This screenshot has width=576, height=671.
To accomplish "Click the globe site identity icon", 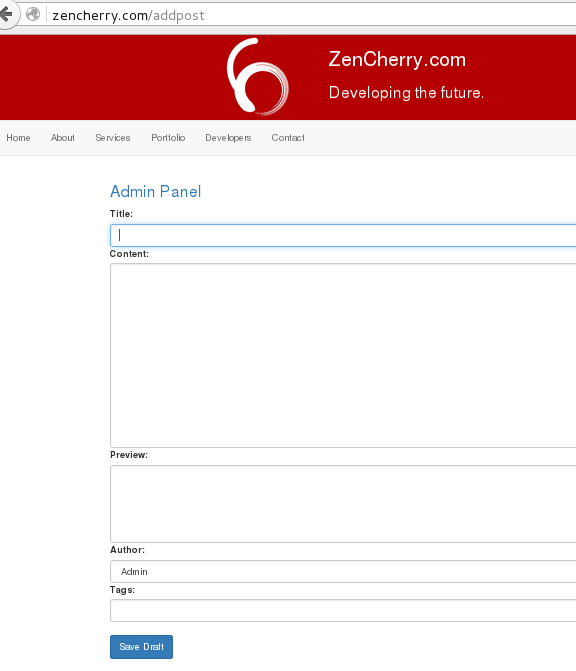I will tap(33, 15).
